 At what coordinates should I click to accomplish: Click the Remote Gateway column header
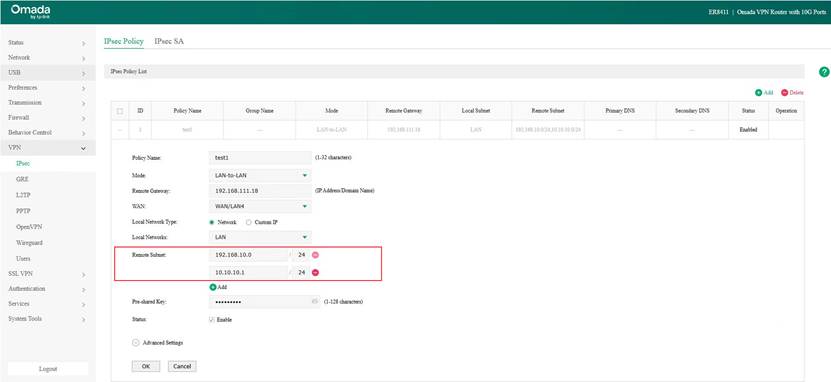pyautogui.click(x=403, y=111)
